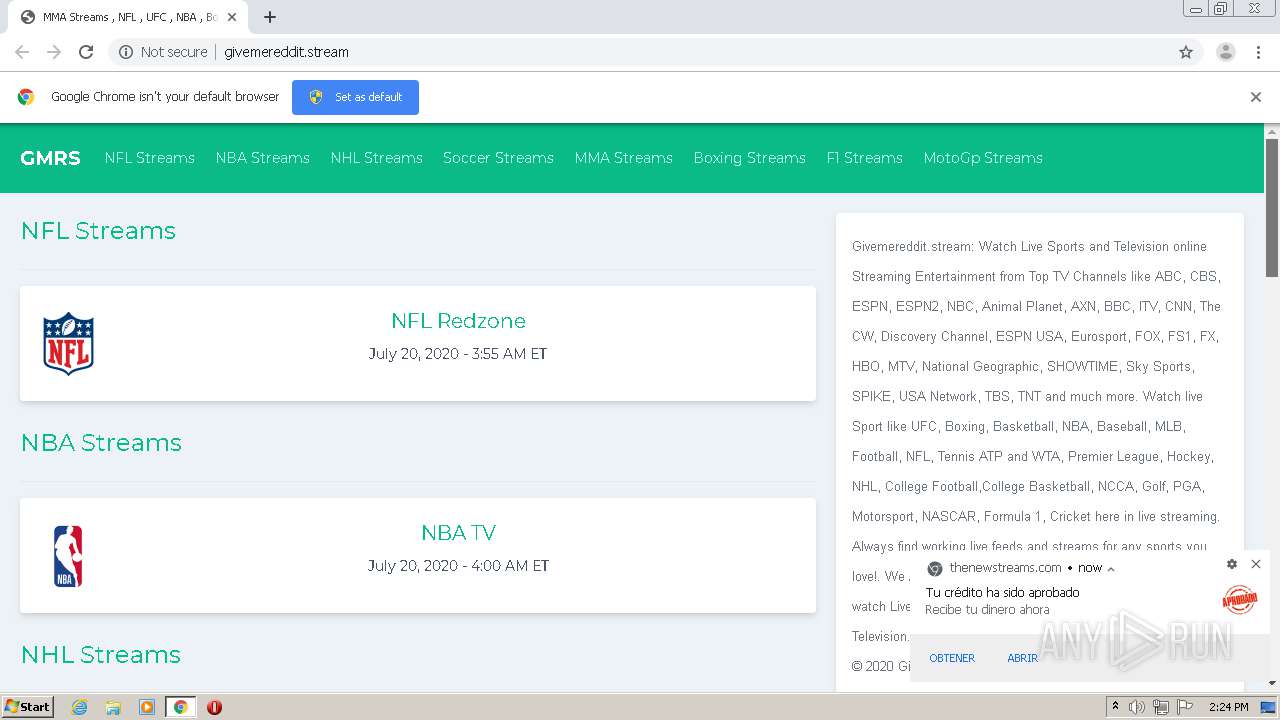Close the MMA Streams browser tab
Viewport: 1280px width, 720px height.
[232, 17]
